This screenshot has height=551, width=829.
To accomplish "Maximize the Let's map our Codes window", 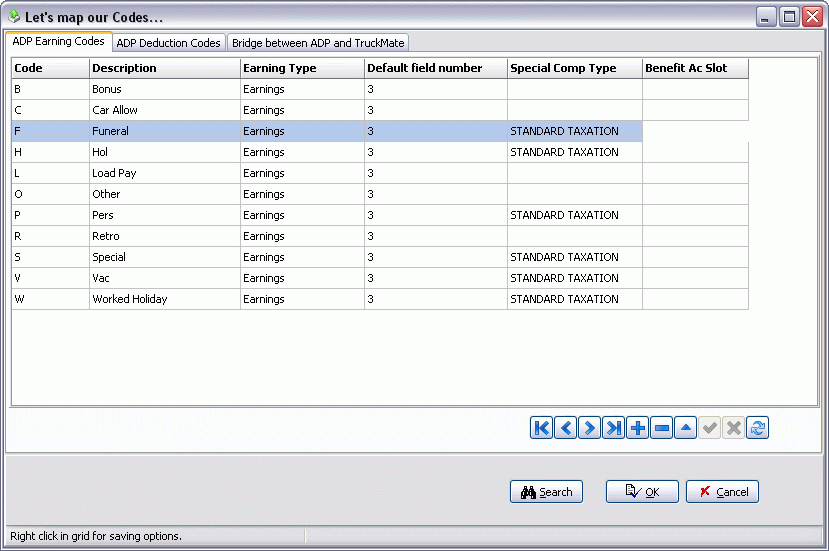I will pyautogui.click(x=789, y=17).
